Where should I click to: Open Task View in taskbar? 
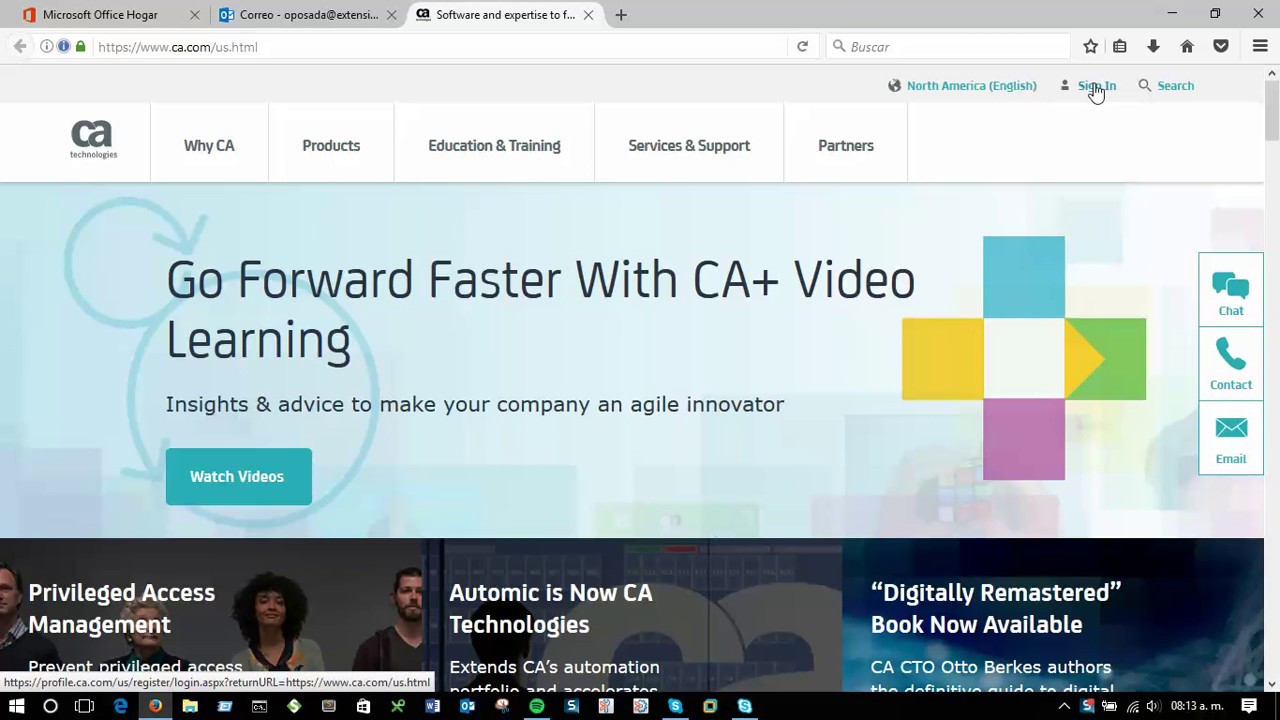pyautogui.click(x=84, y=706)
